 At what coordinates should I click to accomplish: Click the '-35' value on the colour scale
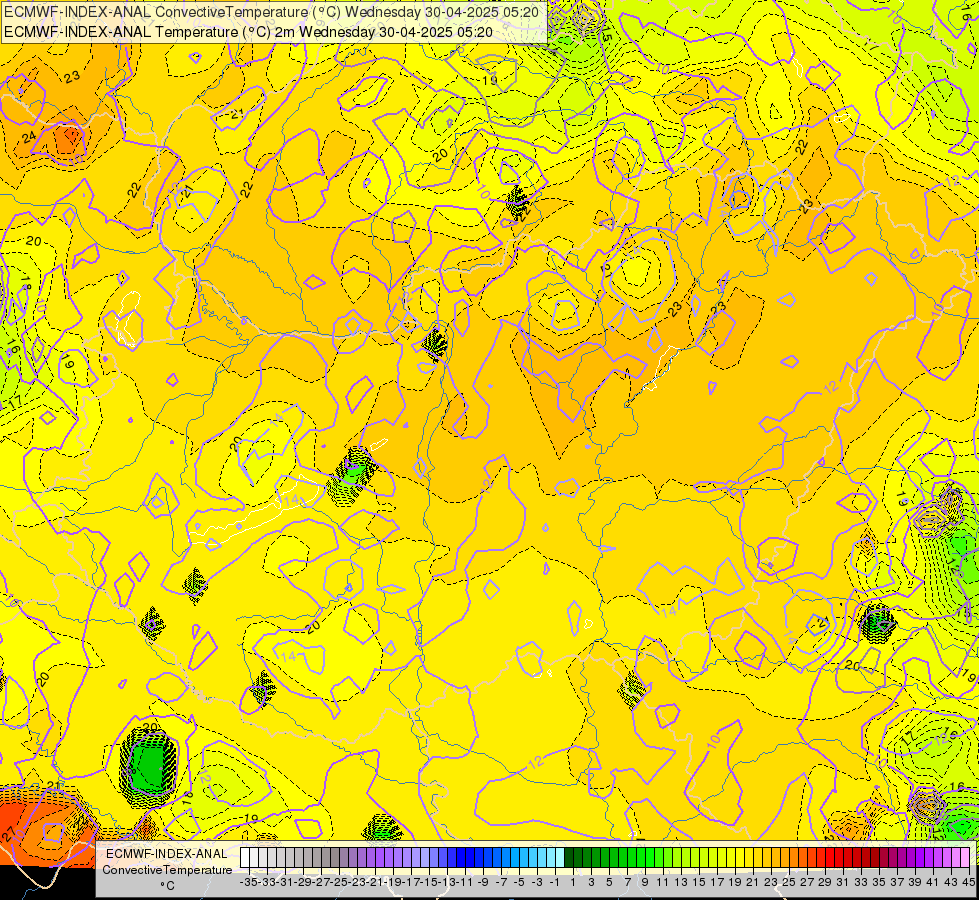point(248,883)
